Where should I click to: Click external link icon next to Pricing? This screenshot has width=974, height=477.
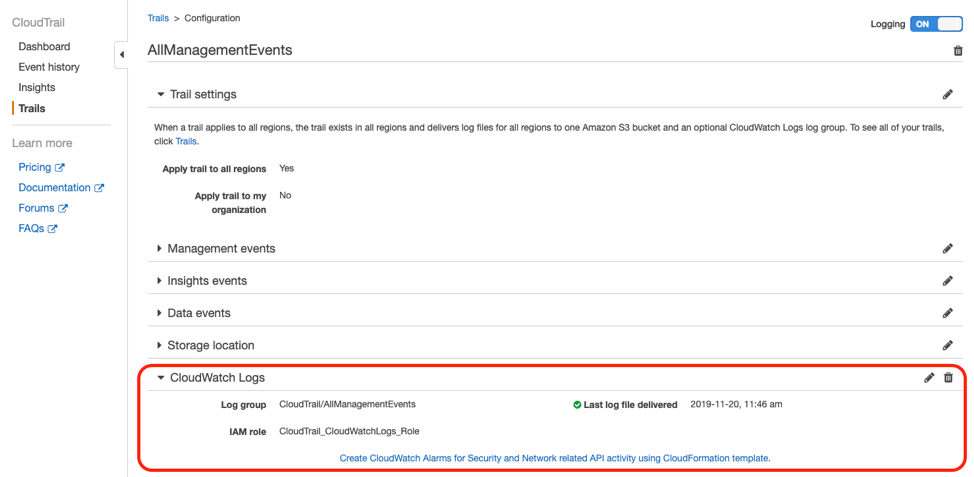point(60,167)
